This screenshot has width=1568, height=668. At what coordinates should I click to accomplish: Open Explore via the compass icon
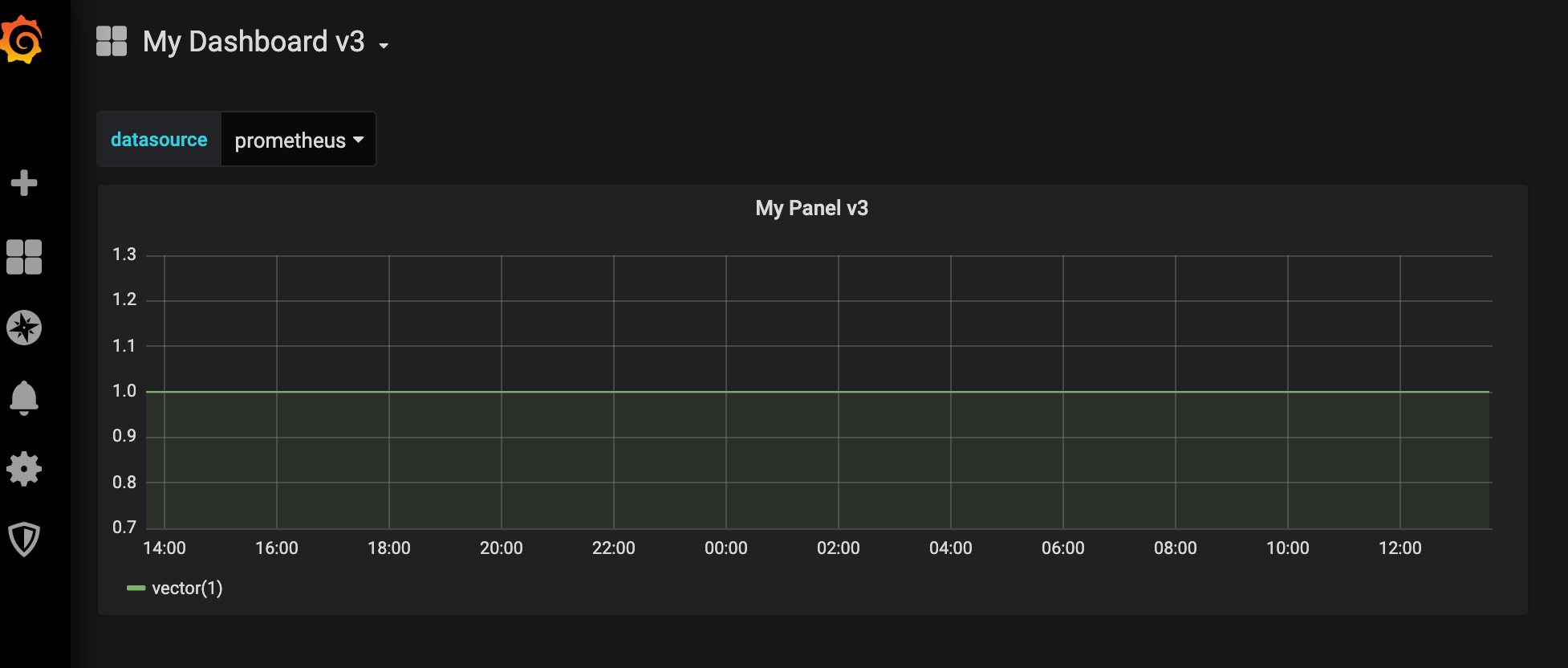(24, 328)
